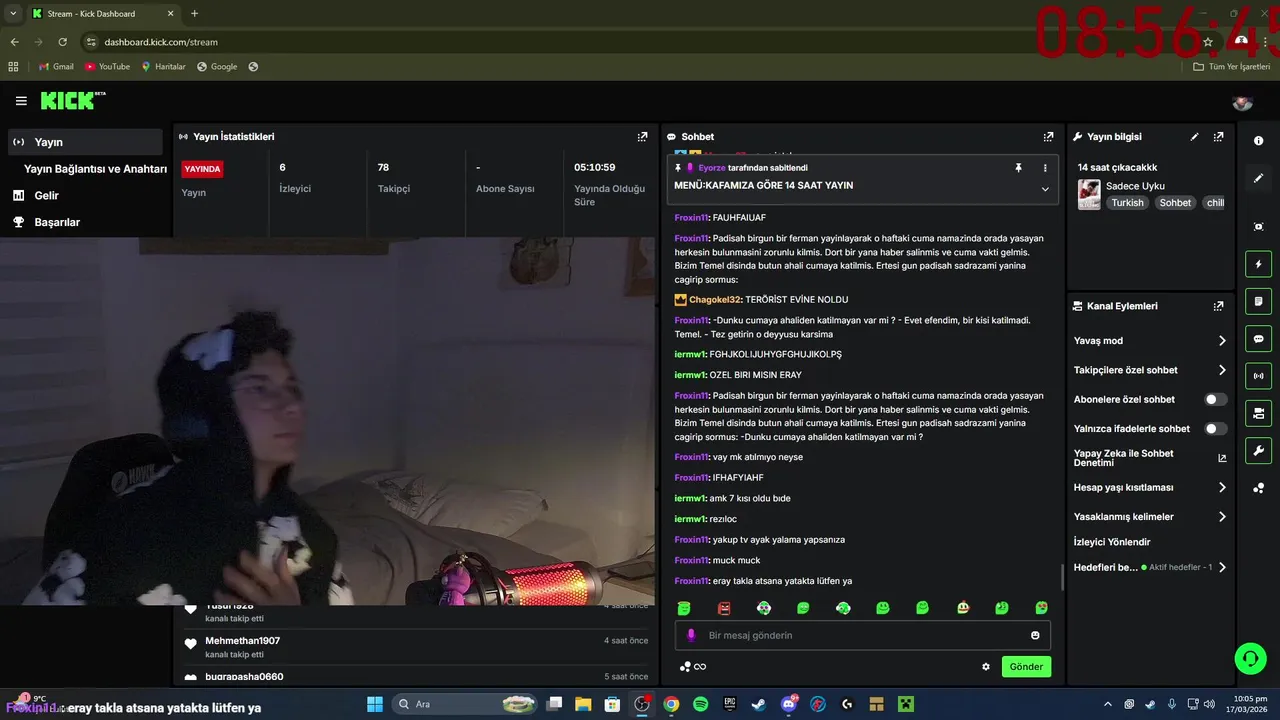Reload the page in the browser
This screenshot has width=1280, height=720.
click(63, 42)
